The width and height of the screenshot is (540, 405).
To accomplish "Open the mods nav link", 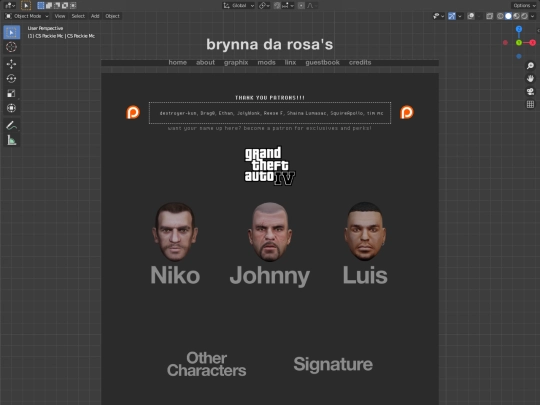I will pos(267,62).
